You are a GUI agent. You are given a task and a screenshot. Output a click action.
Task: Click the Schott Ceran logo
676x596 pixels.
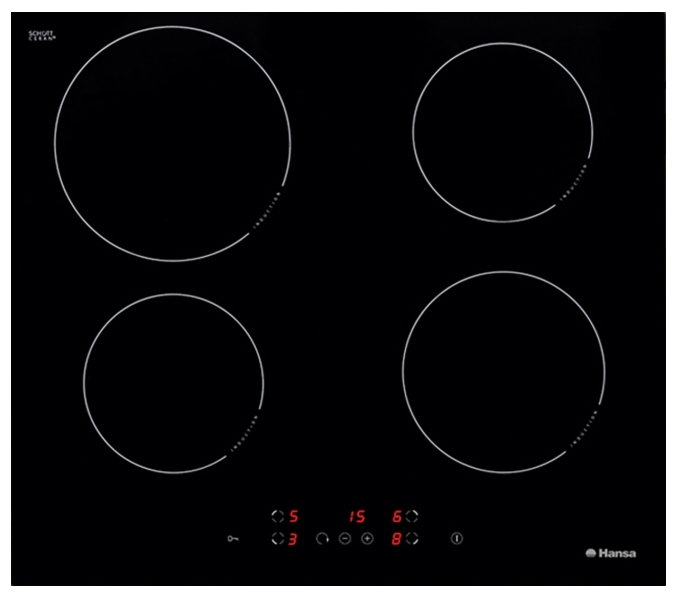point(40,36)
